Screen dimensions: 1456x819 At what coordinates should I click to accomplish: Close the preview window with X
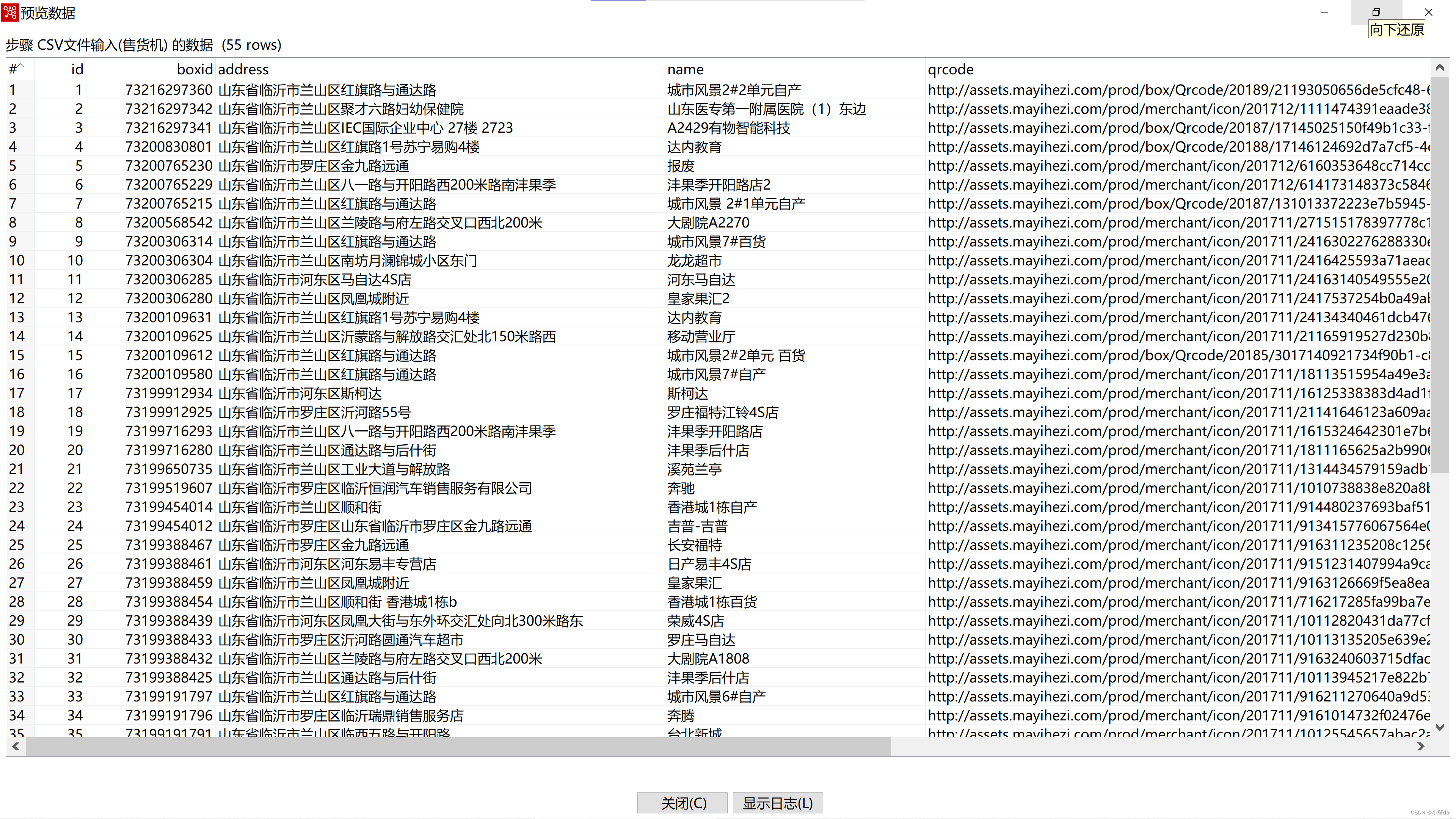(x=1428, y=12)
